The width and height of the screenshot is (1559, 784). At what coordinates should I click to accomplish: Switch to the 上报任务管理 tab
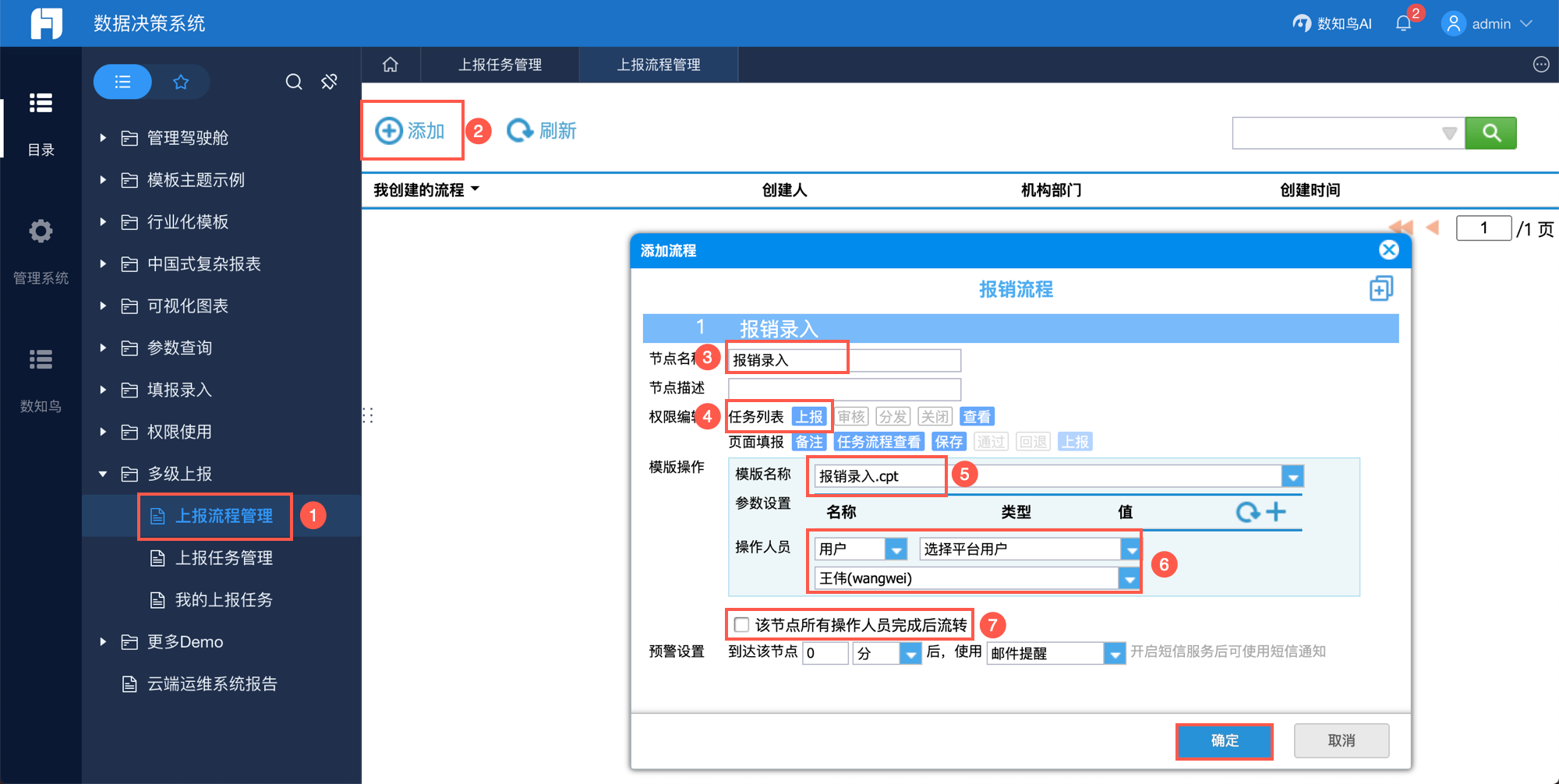click(500, 65)
